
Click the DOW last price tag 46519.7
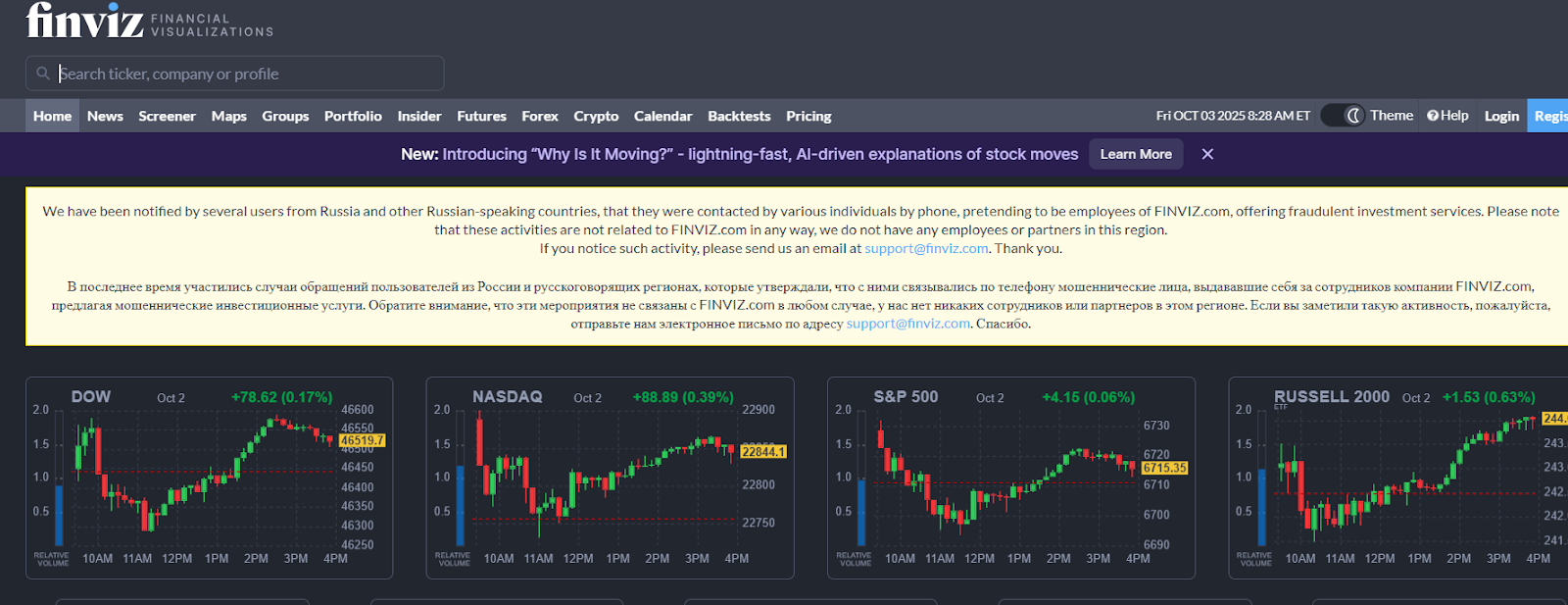tap(362, 440)
